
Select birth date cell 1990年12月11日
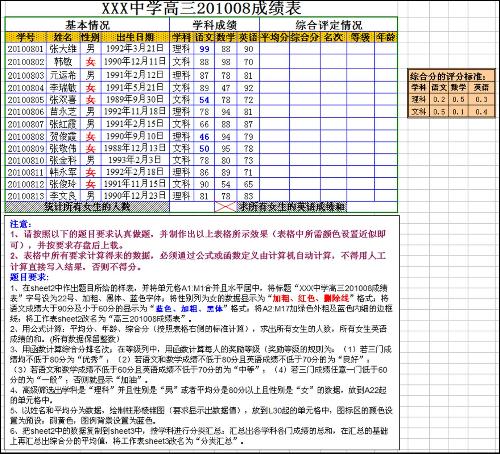(135, 62)
